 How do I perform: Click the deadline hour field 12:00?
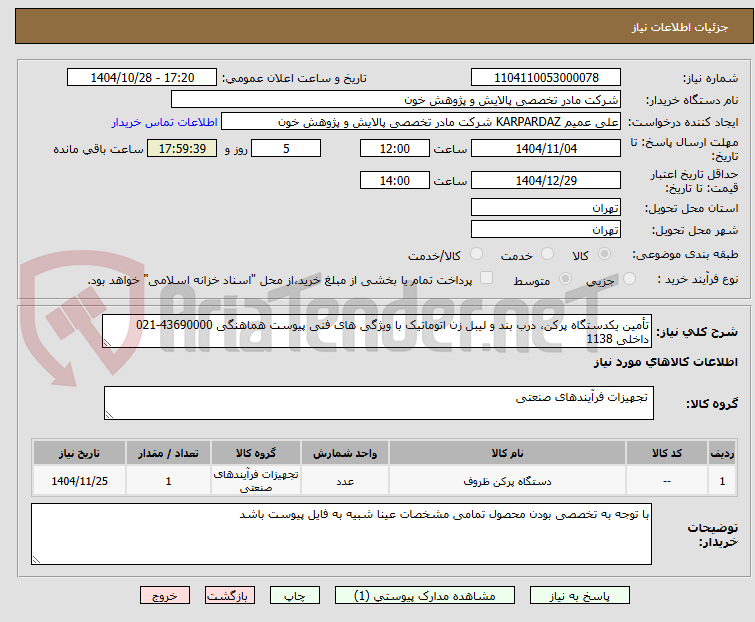(x=395, y=148)
